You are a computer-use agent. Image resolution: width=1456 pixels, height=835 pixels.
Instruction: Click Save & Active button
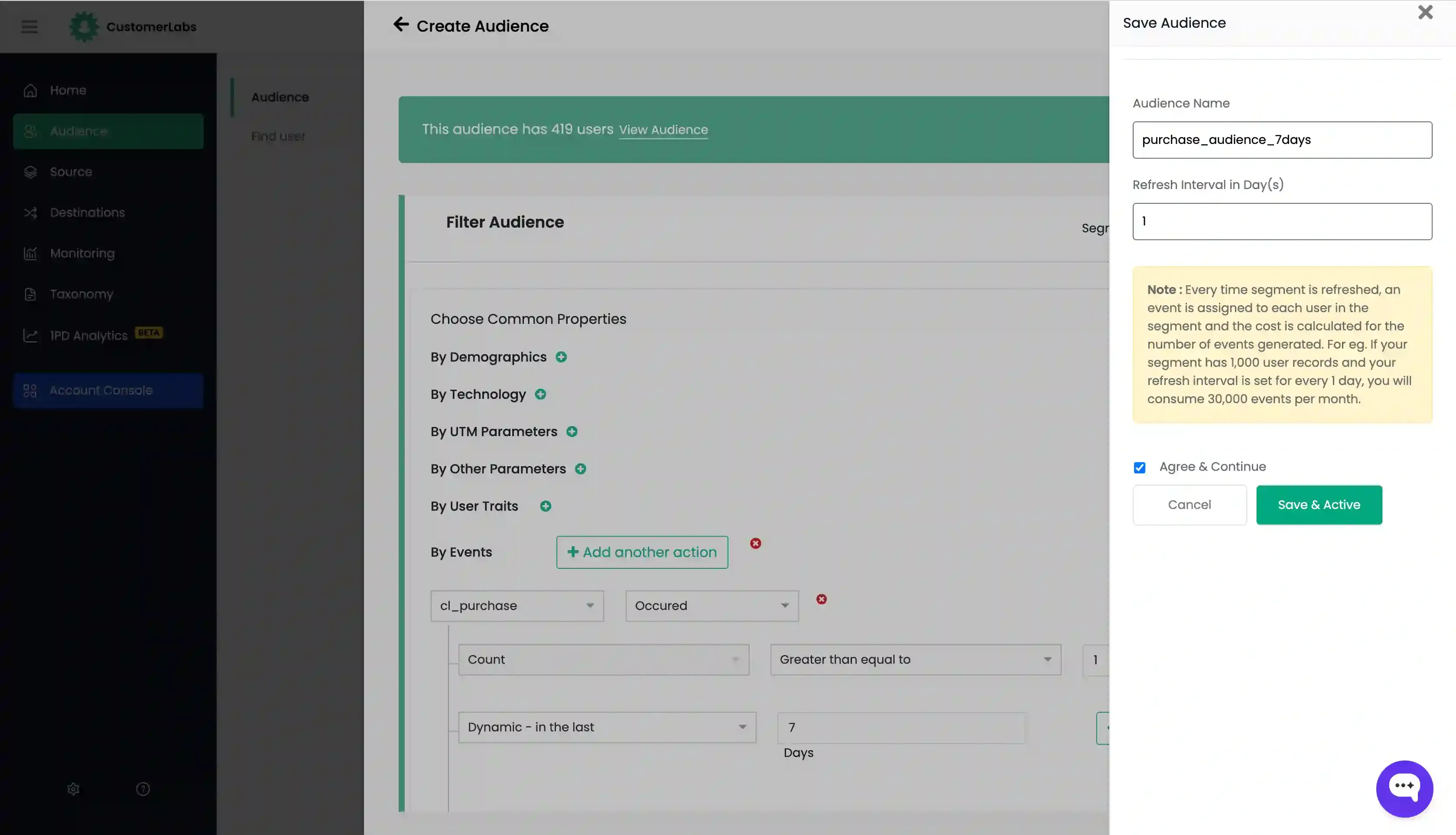pos(1319,505)
